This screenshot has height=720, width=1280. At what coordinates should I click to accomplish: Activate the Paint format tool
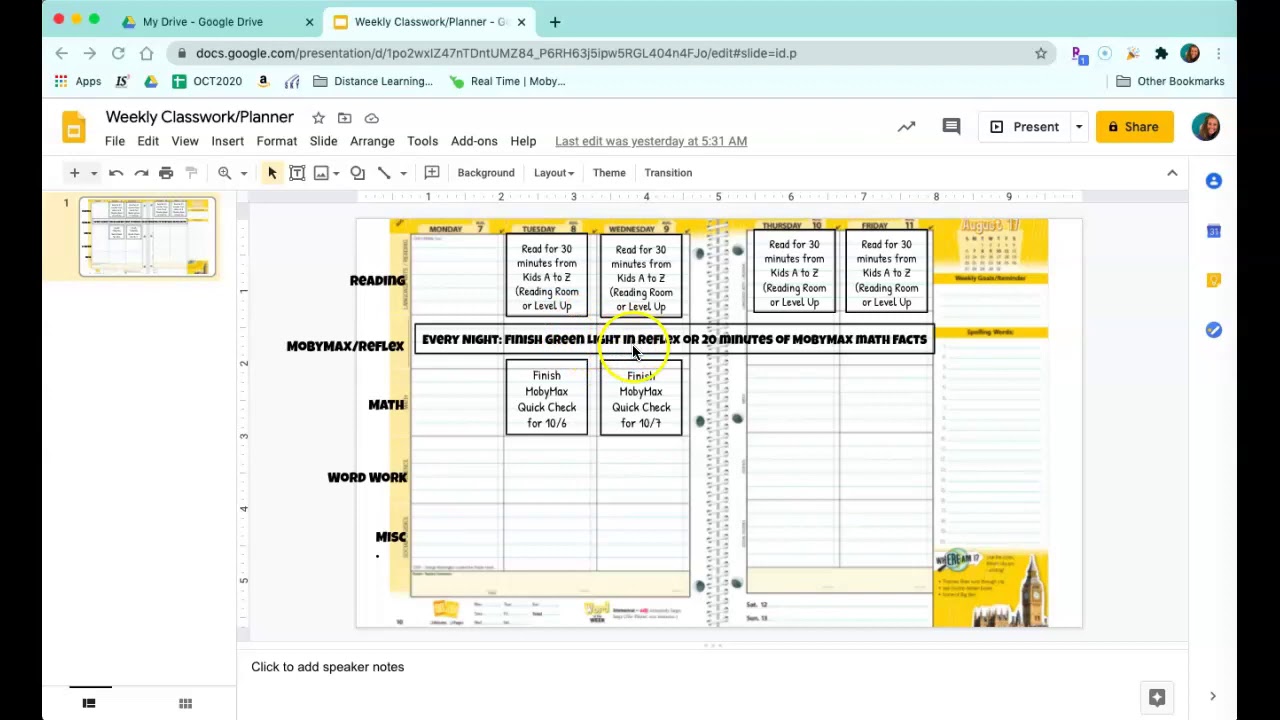coord(191,173)
